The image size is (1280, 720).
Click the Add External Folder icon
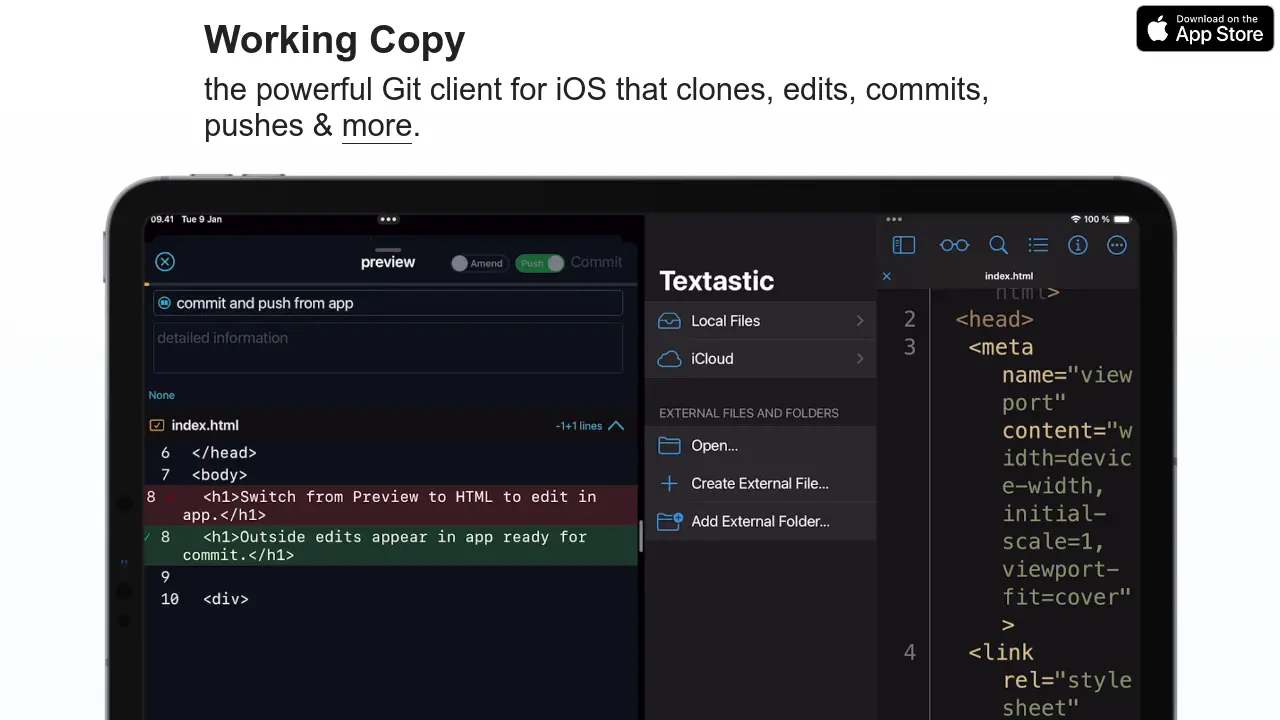[x=669, y=521]
